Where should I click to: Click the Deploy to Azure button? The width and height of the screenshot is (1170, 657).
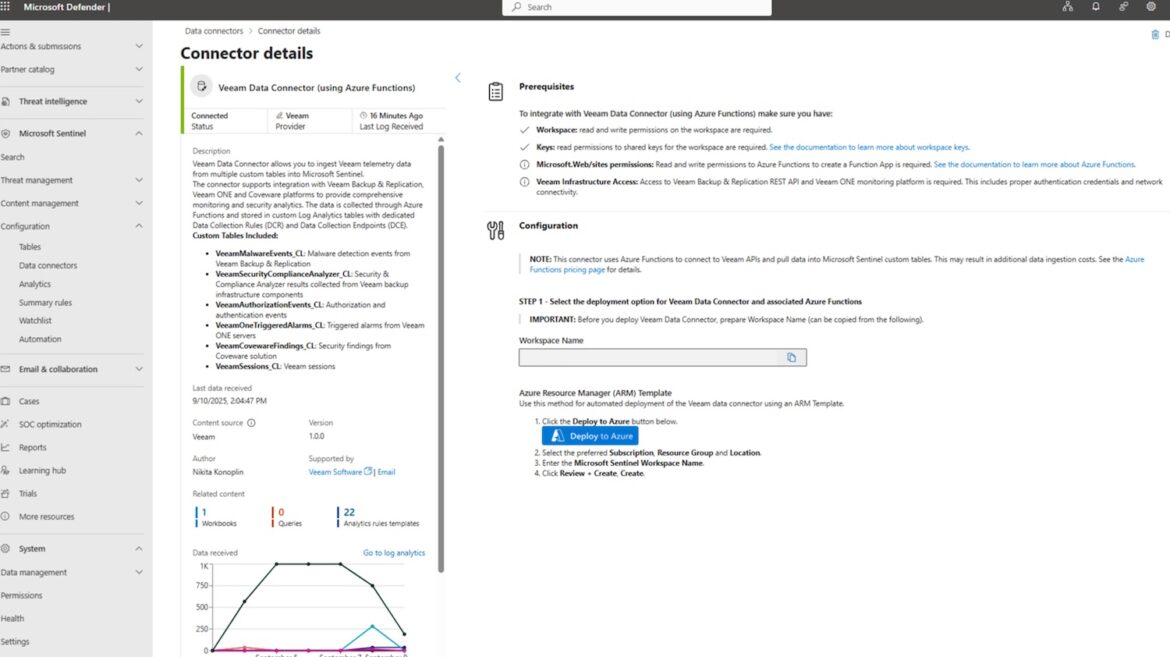590,436
